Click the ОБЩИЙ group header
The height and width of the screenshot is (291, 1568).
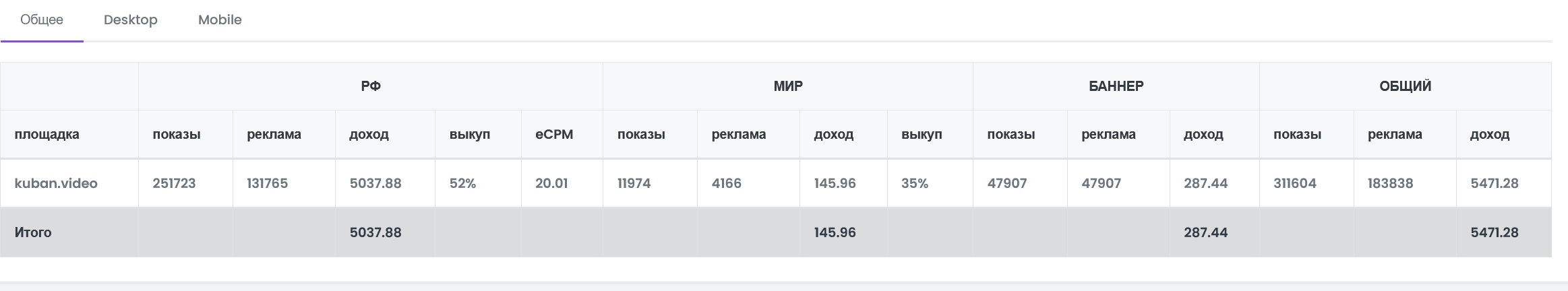pos(1406,86)
